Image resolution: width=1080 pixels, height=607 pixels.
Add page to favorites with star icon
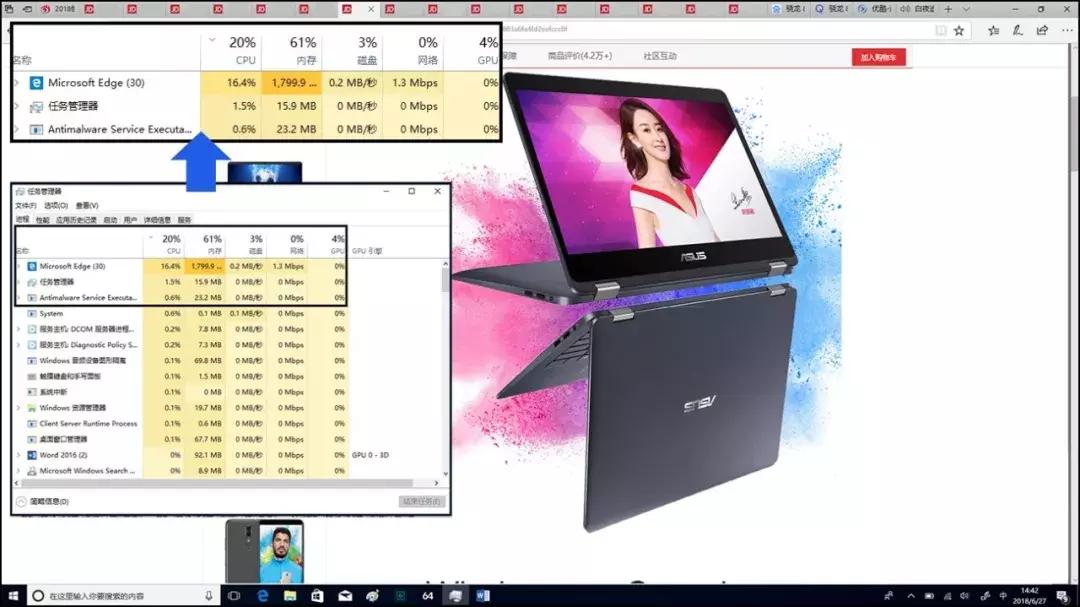[959, 30]
